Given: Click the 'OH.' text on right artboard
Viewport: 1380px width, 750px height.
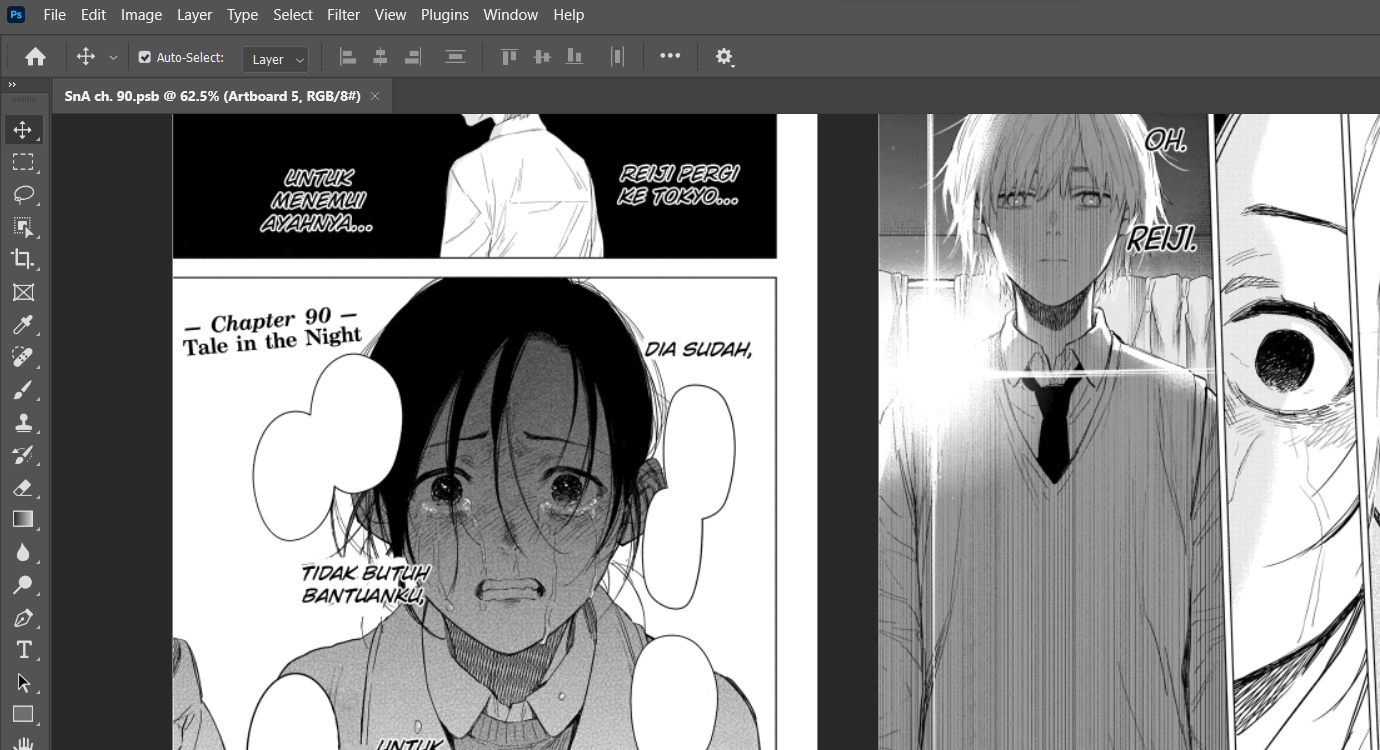Looking at the screenshot, I should tap(1165, 140).
